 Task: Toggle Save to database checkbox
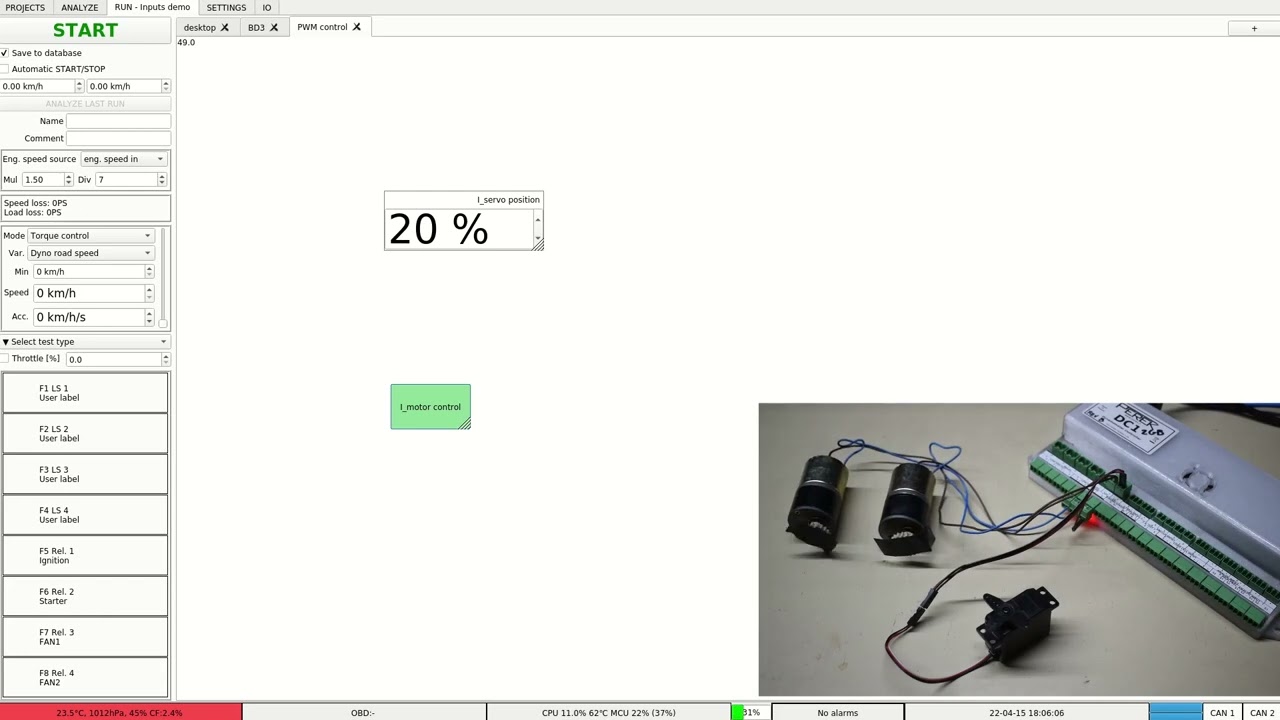(5, 53)
